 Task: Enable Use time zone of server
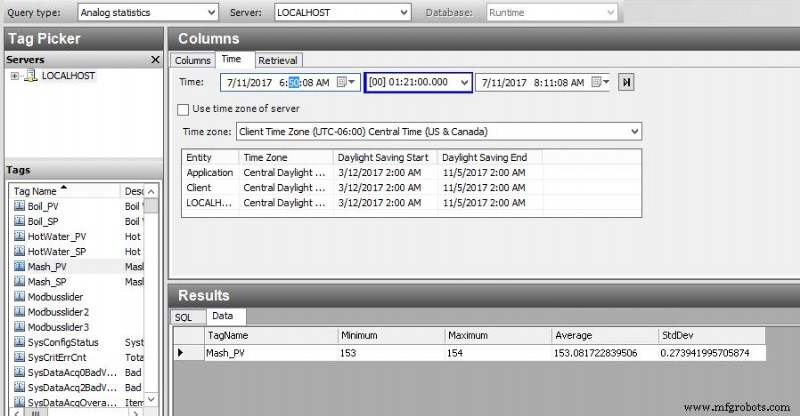[x=183, y=109]
